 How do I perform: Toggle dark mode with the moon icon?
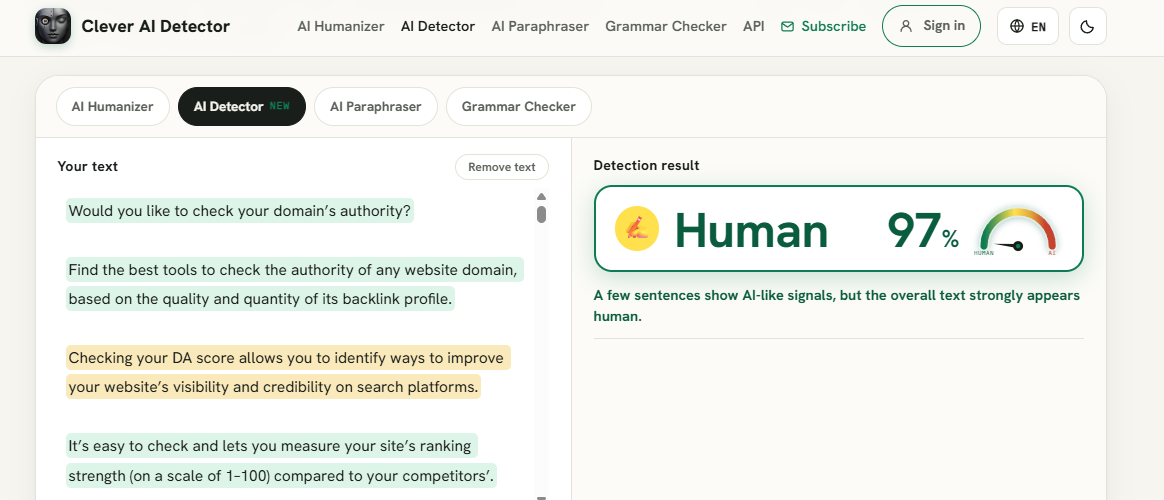pos(1088,26)
